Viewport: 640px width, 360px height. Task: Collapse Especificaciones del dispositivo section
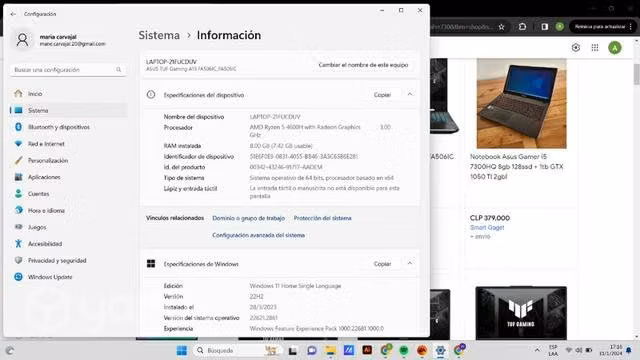tap(410, 94)
